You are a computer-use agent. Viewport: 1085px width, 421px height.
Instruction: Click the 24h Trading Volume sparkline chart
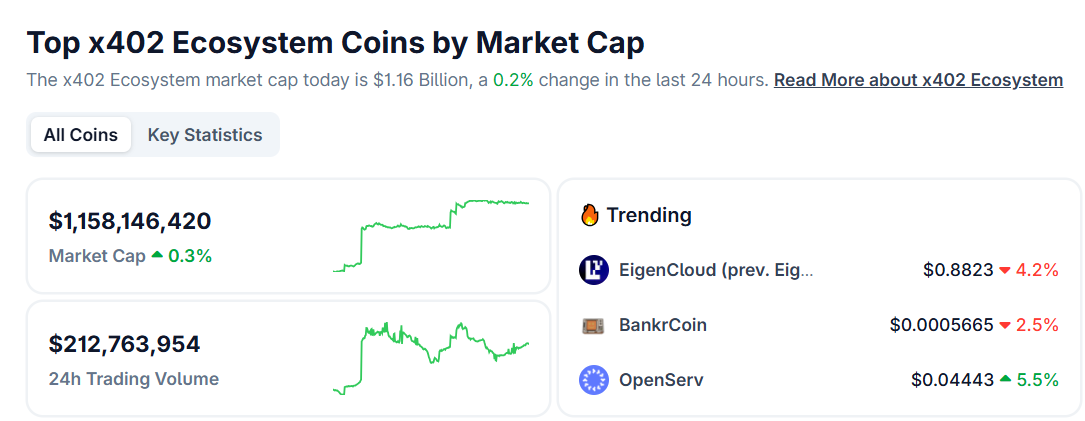pyautogui.click(x=431, y=357)
